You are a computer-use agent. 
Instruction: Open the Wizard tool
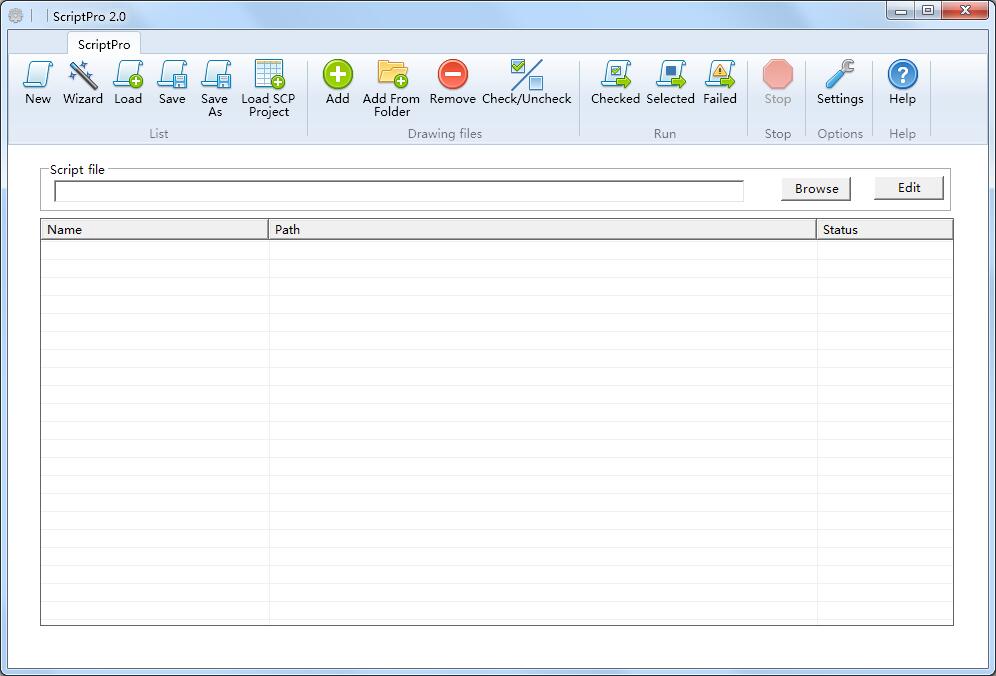83,82
